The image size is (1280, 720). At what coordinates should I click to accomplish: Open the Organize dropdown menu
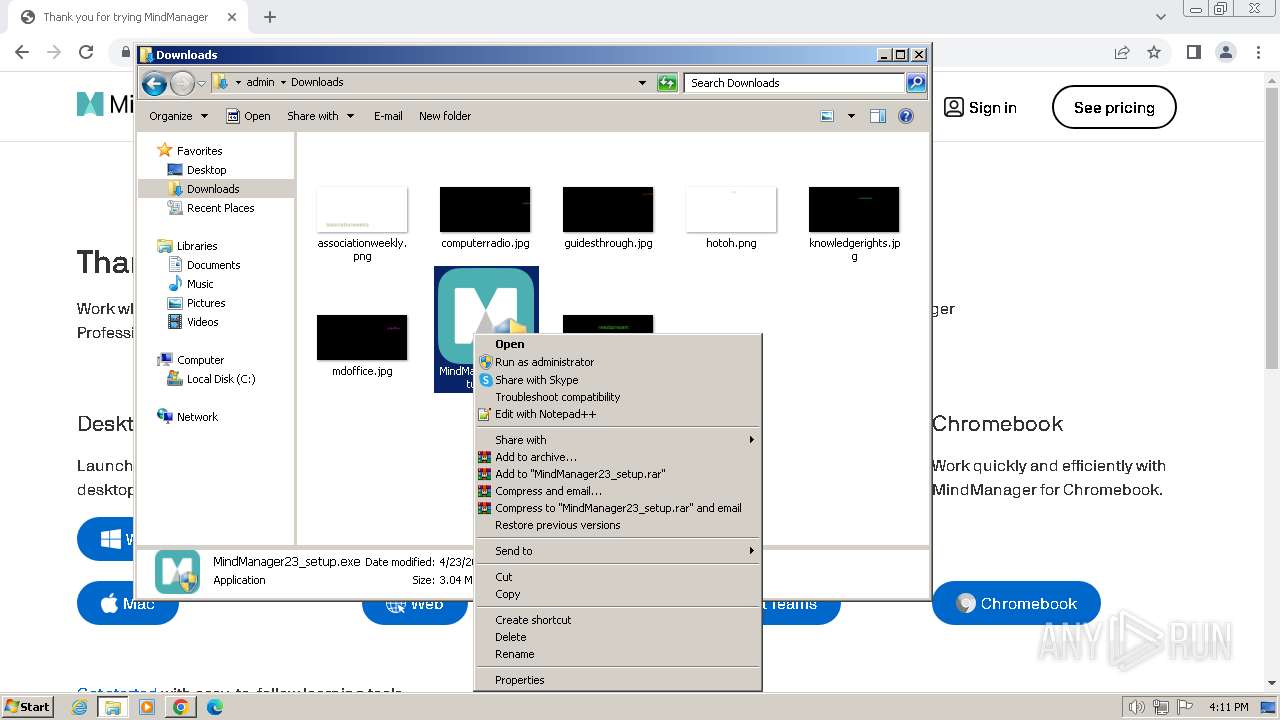click(178, 116)
